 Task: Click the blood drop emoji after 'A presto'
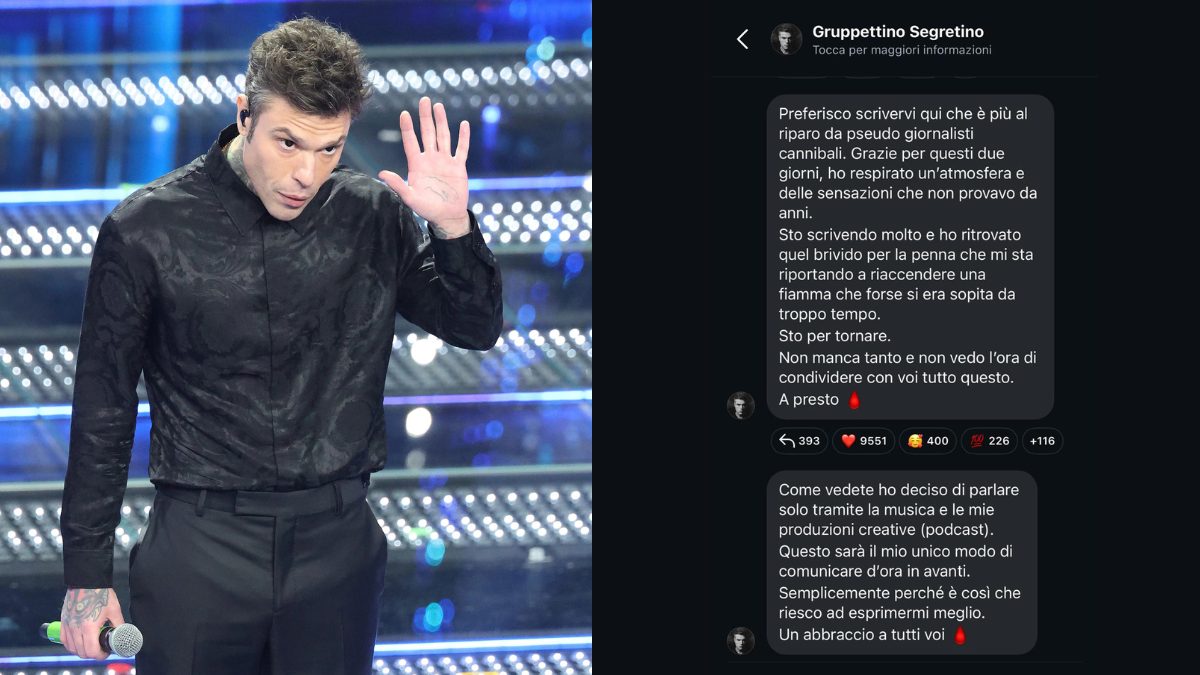pyautogui.click(x=854, y=400)
